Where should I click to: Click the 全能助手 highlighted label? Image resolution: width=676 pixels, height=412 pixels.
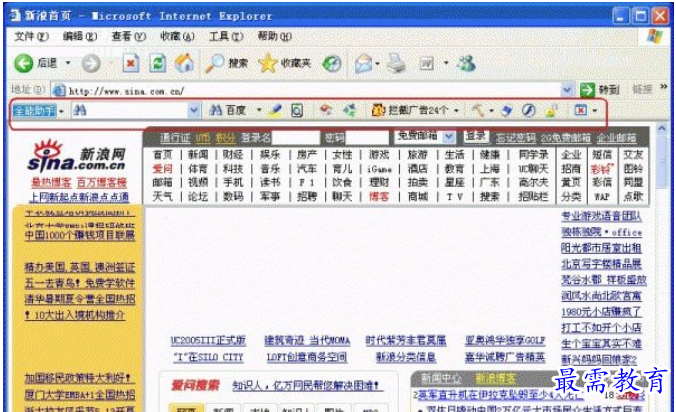click(x=34, y=111)
